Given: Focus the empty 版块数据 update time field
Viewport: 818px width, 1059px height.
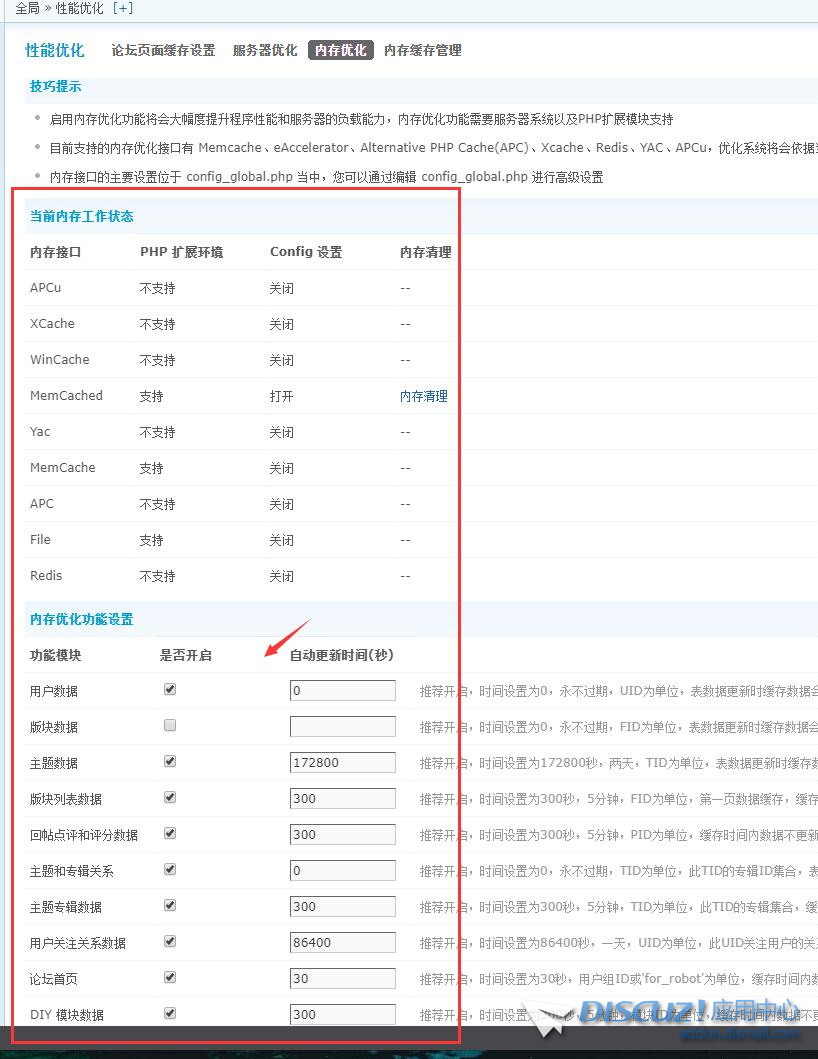Looking at the screenshot, I should click(342, 727).
